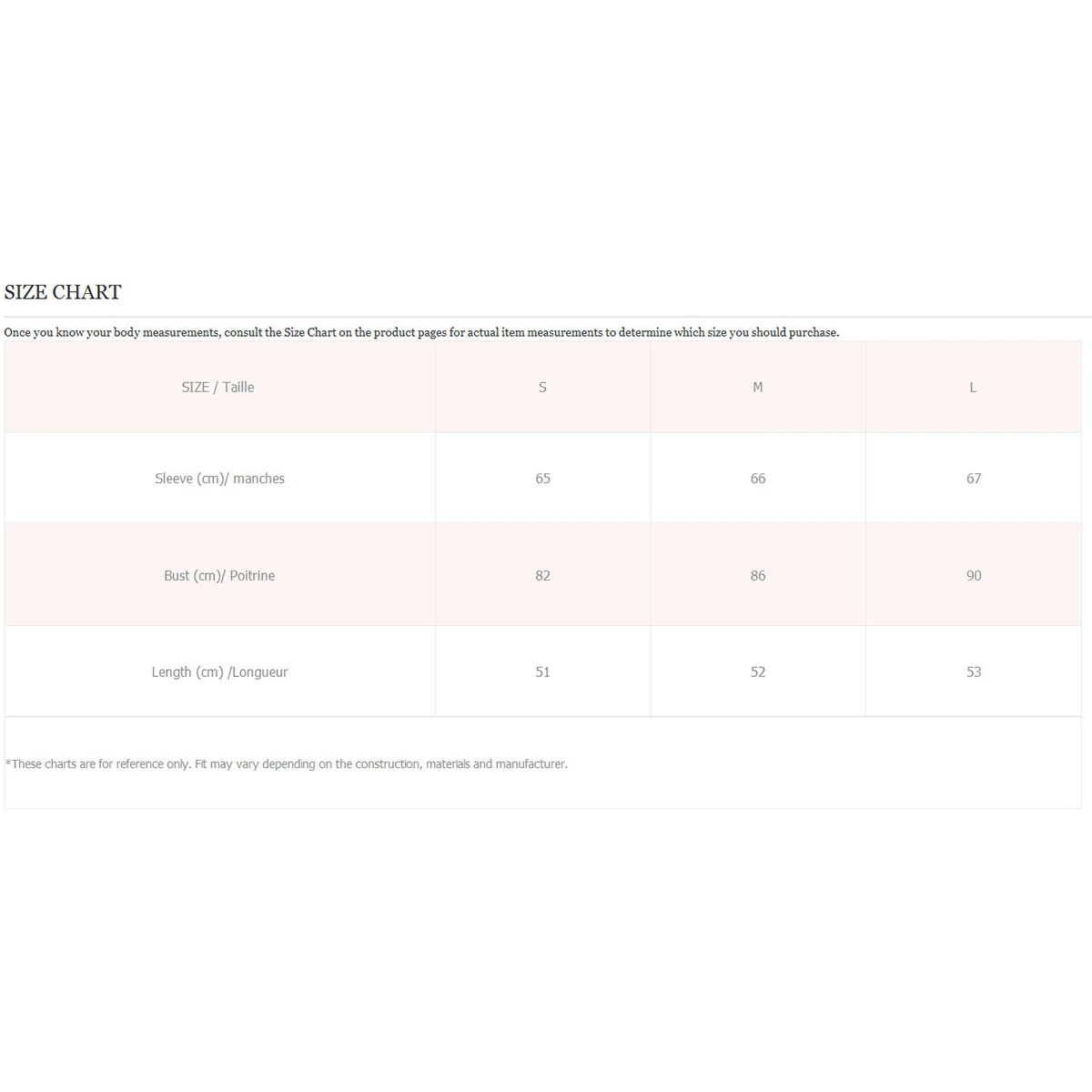Click the reference-only disclaimer note
Image resolution: width=1092 pixels, height=1092 pixels.
(287, 764)
